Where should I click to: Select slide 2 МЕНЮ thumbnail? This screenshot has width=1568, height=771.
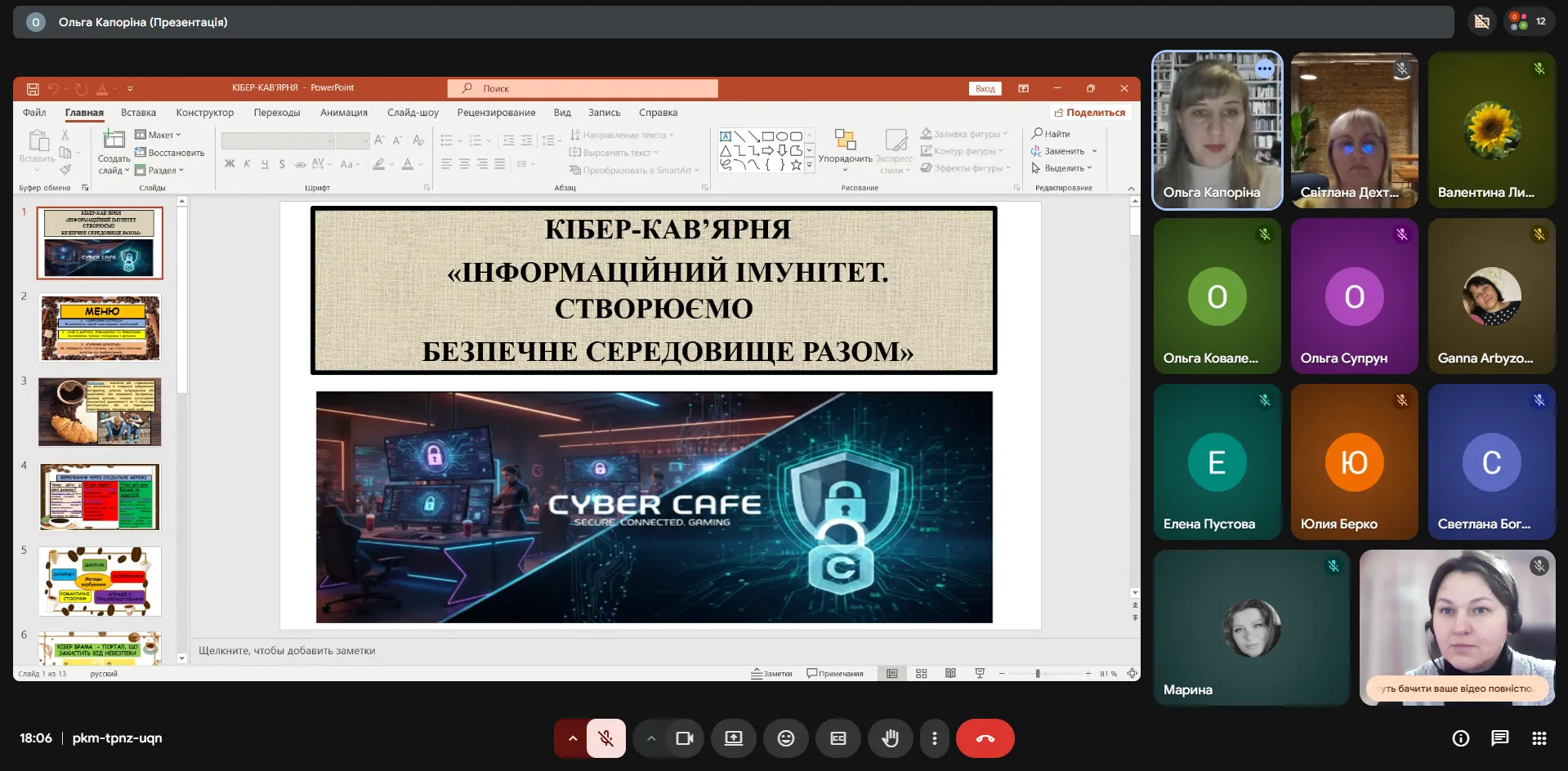click(x=101, y=328)
